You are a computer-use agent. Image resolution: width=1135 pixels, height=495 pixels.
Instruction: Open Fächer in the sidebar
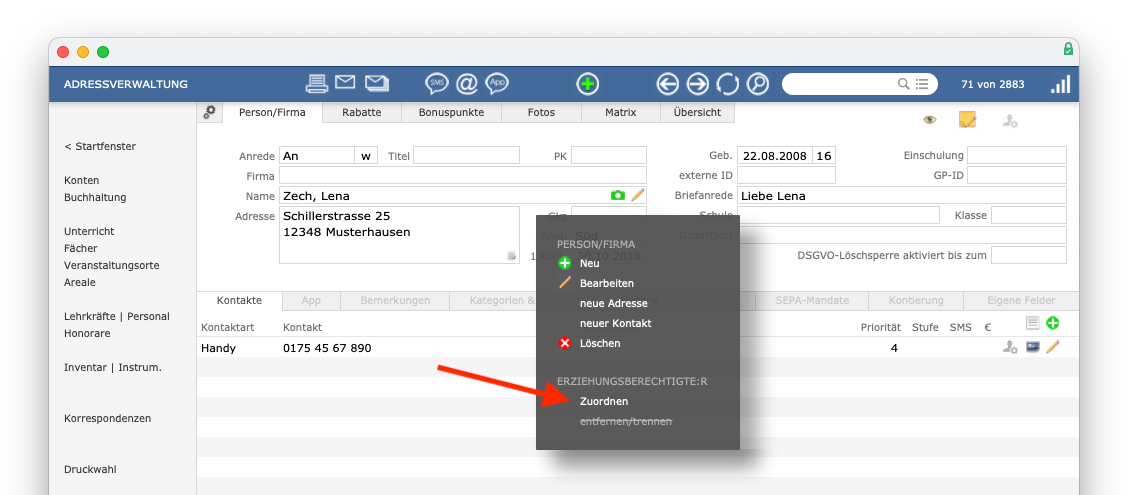click(x=80, y=248)
